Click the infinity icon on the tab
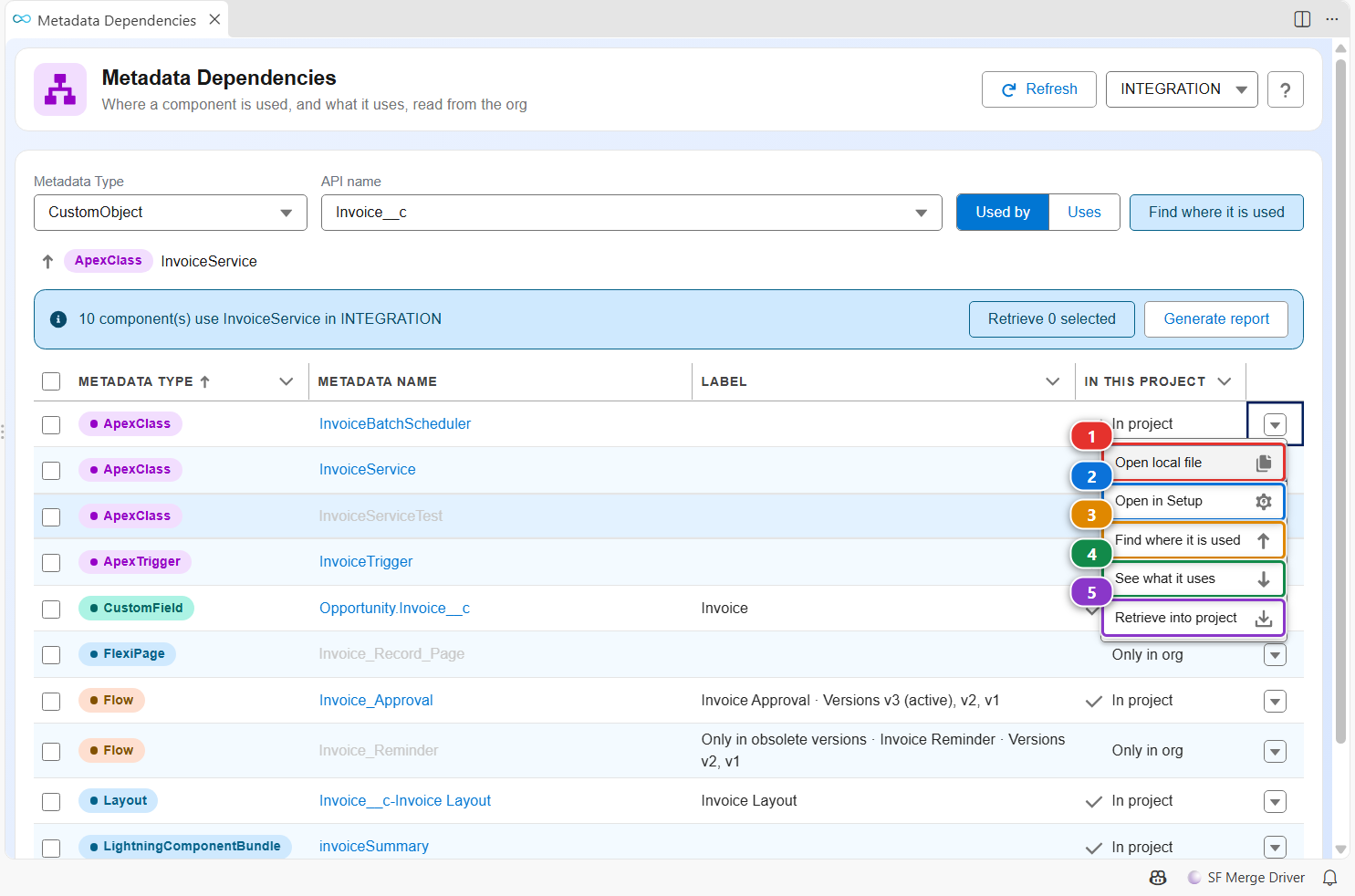The image size is (1355, 896). 22,19
